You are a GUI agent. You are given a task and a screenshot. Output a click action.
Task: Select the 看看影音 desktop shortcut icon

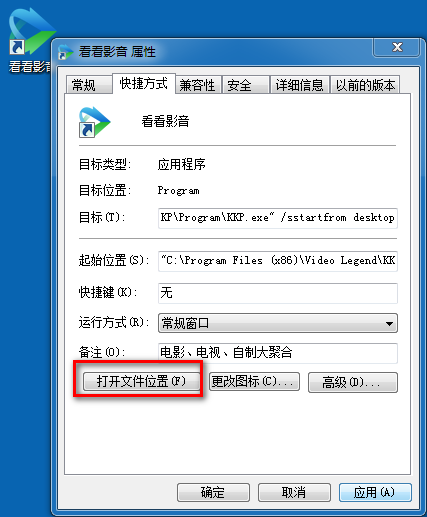[x=30, y=32]
